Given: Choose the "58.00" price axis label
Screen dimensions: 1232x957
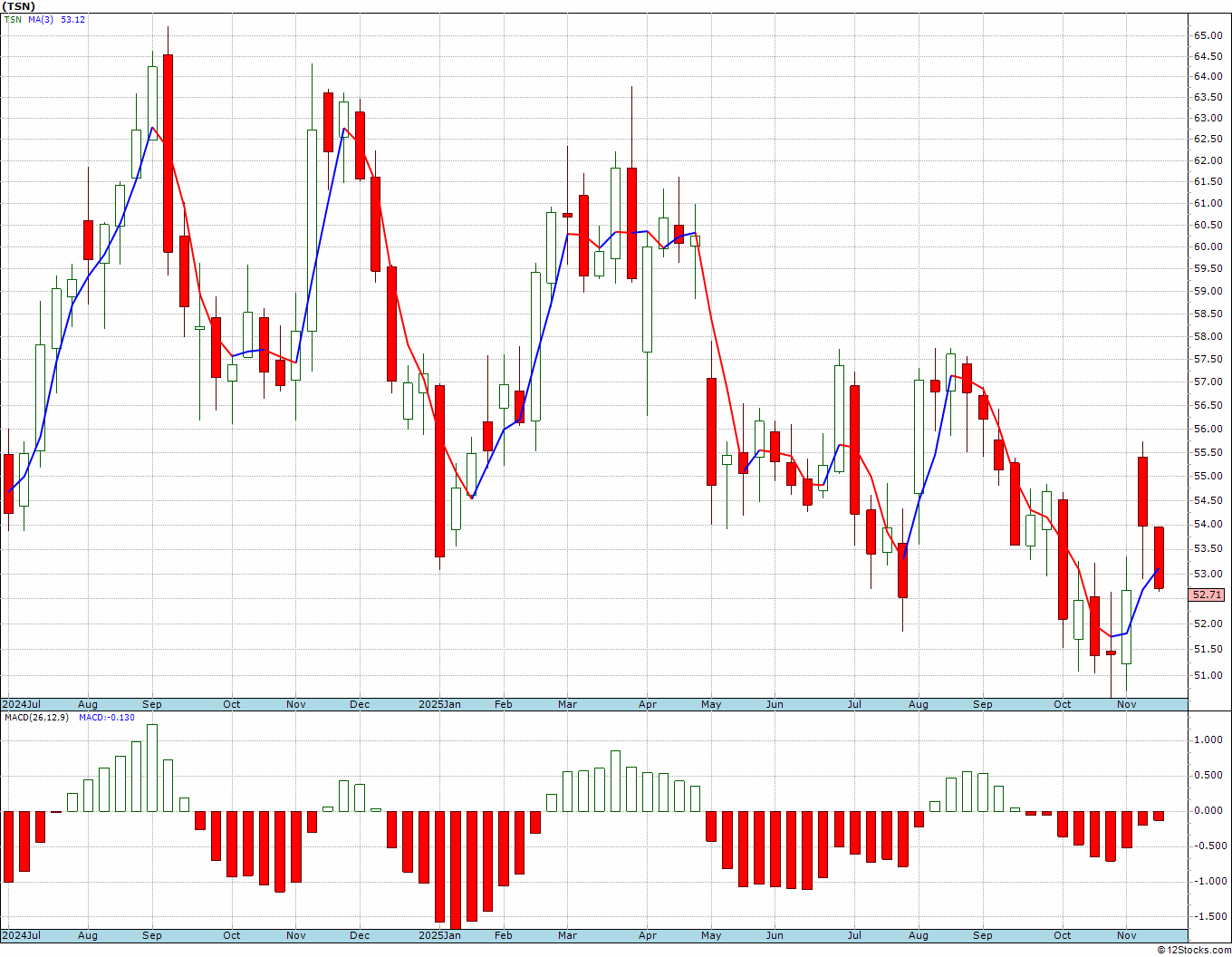Looking at the screenshot, I should point(1207,336).
